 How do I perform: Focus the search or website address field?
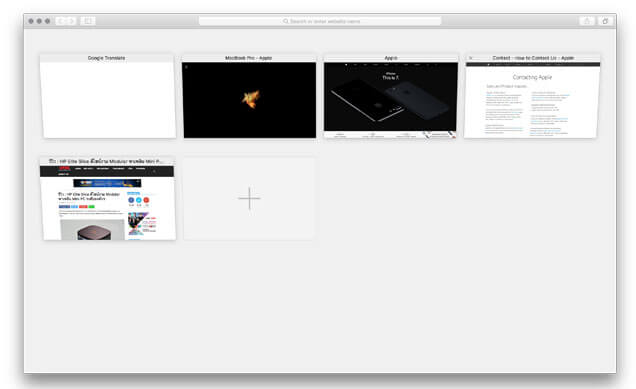point(320,21)
